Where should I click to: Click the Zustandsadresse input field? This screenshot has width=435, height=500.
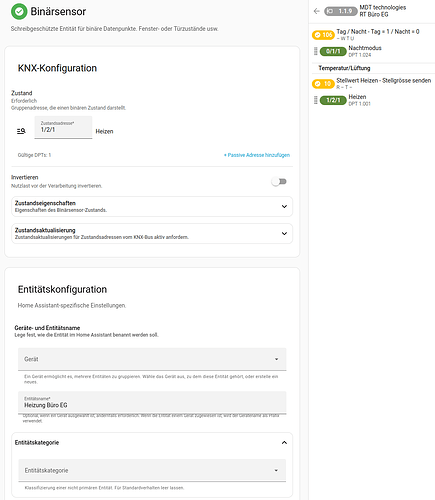coord(63,127)
